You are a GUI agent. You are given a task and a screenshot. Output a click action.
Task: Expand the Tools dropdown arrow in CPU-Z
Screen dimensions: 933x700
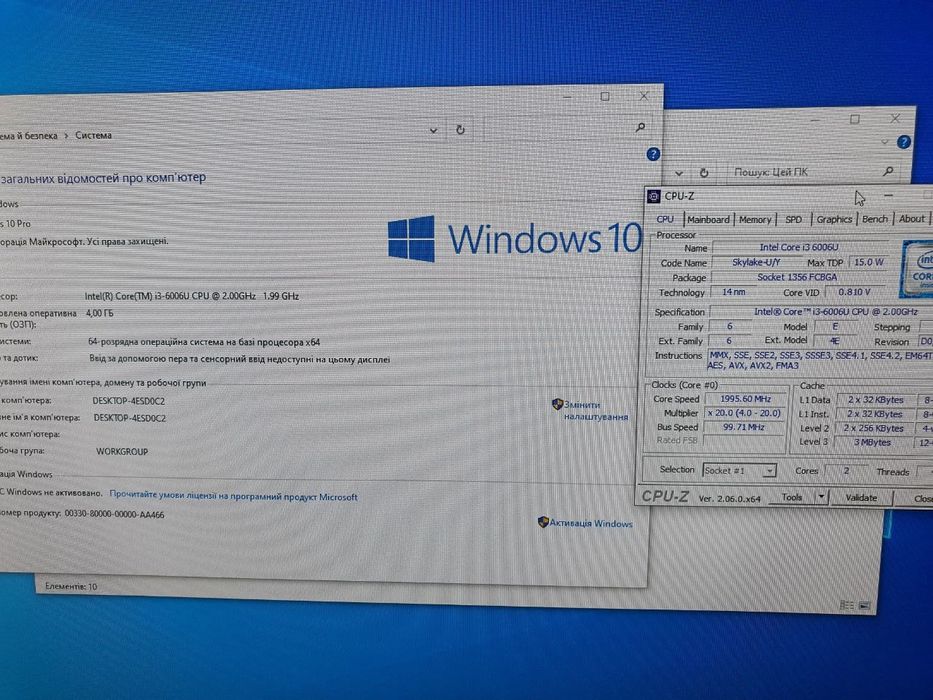[x=822, y=497]
